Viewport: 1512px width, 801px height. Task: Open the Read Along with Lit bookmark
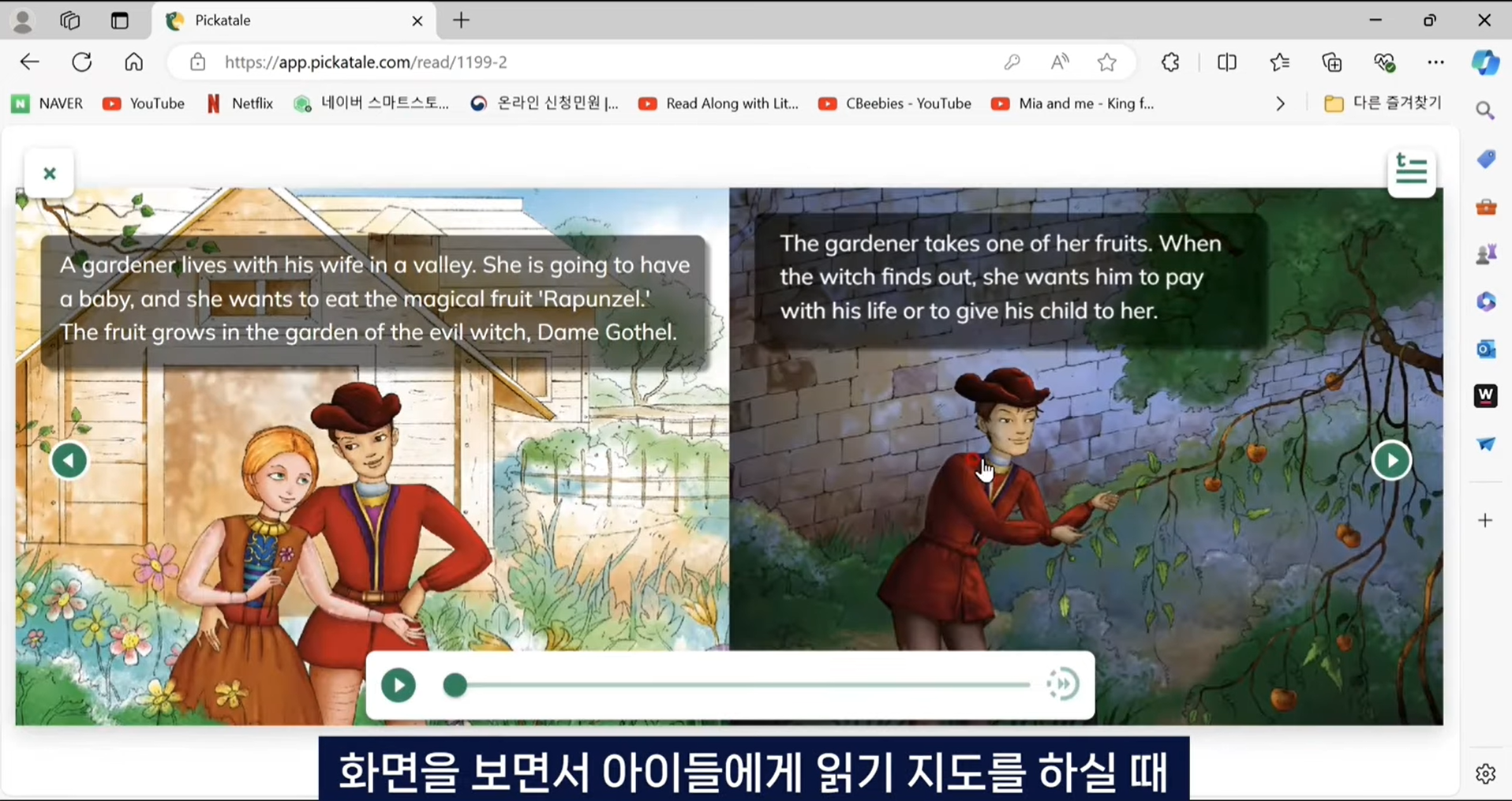[719, 103]
